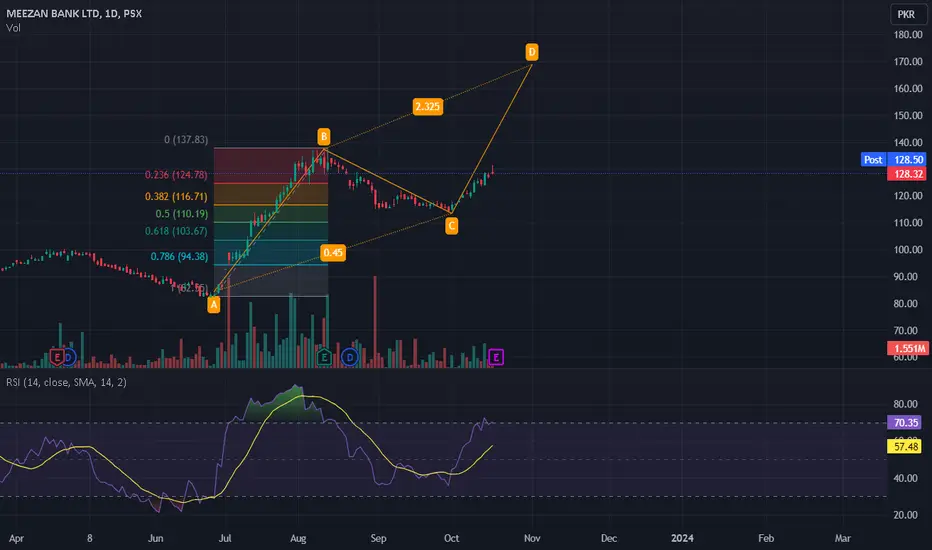Click the 20.00 label on RSI scale

tap(906, 515)
